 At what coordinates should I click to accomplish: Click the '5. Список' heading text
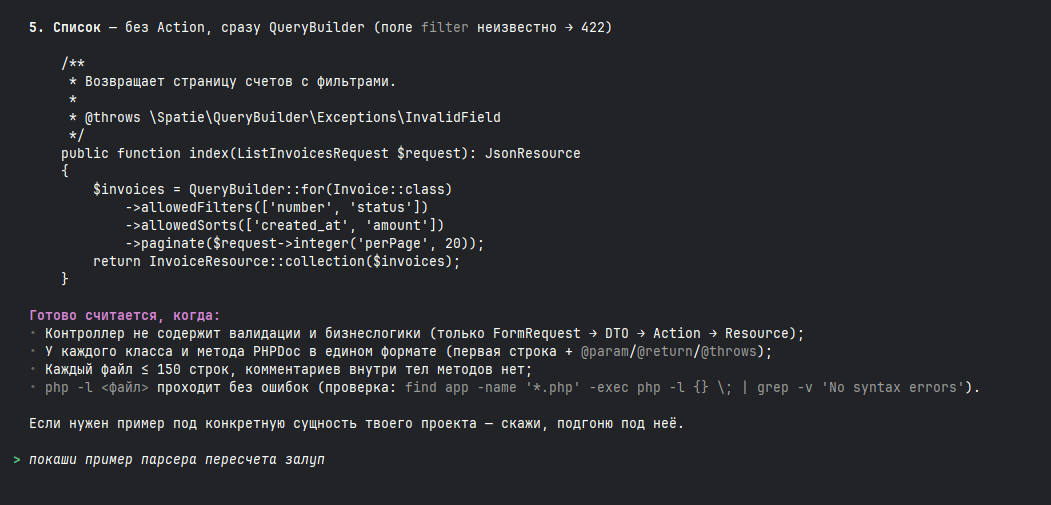point(65,28)
